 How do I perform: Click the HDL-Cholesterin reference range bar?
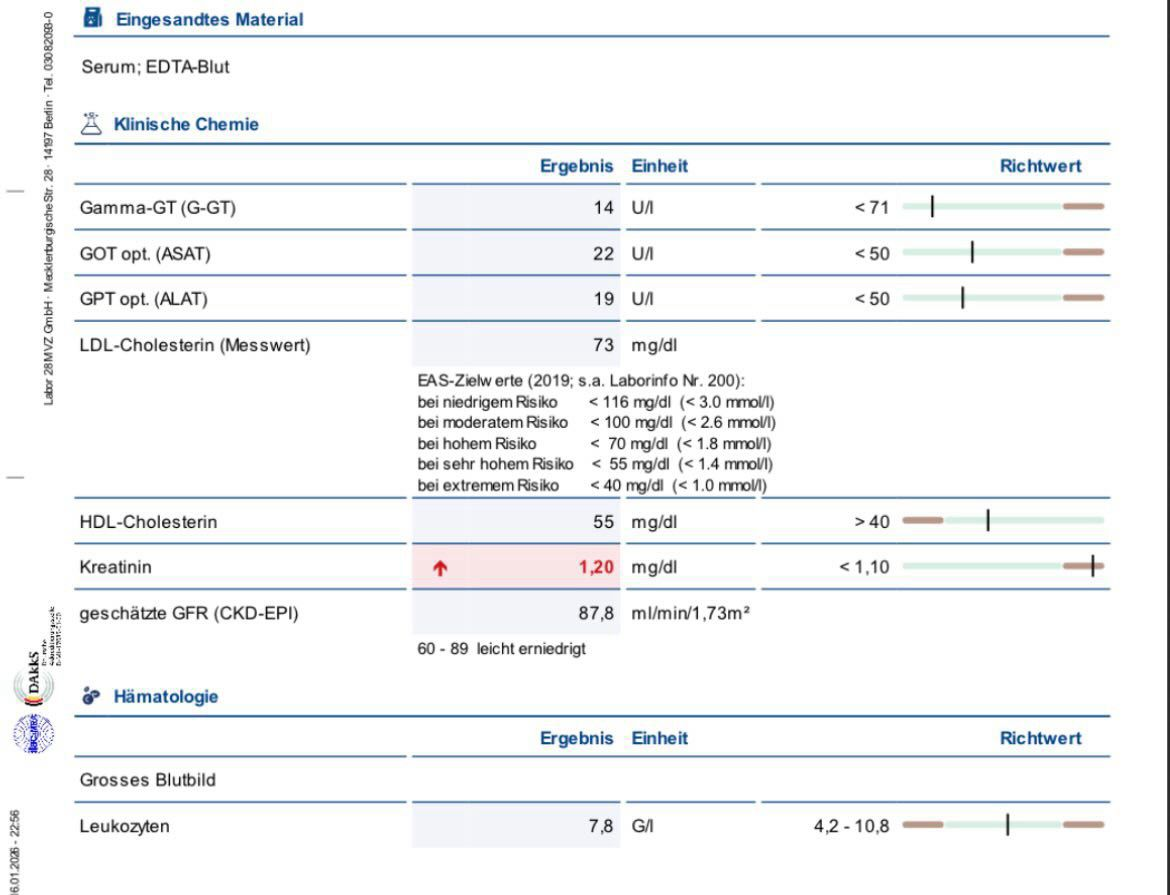[x=1003, y=520]
